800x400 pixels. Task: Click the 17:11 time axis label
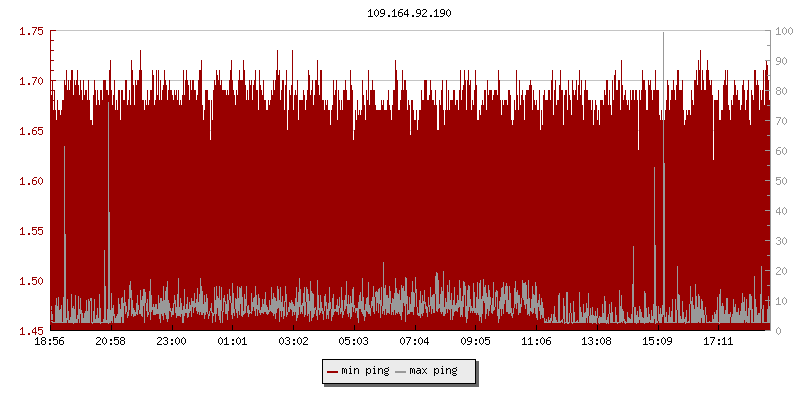tap(718, 342)
